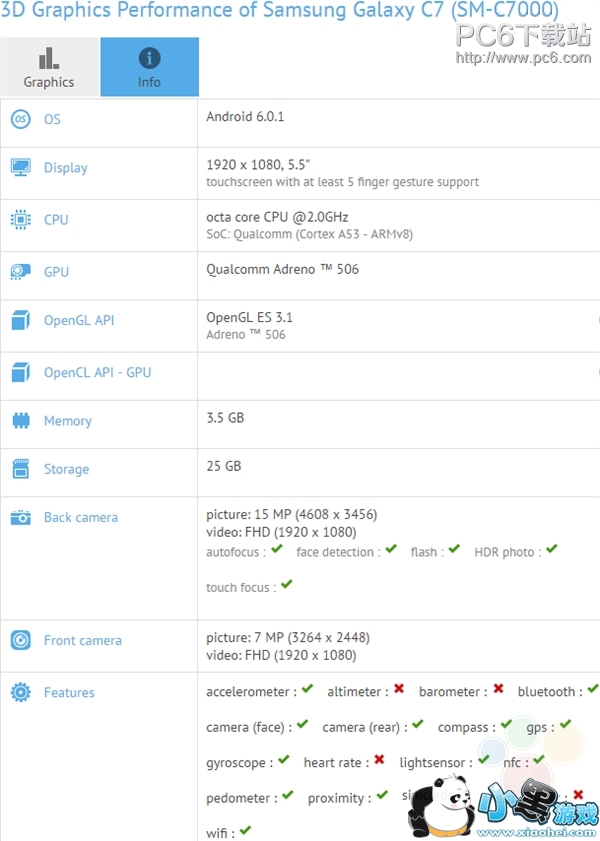This screenshot has height=841, width=600.
Task: Click the altimeter red cross
Action: tap(399, 688)
